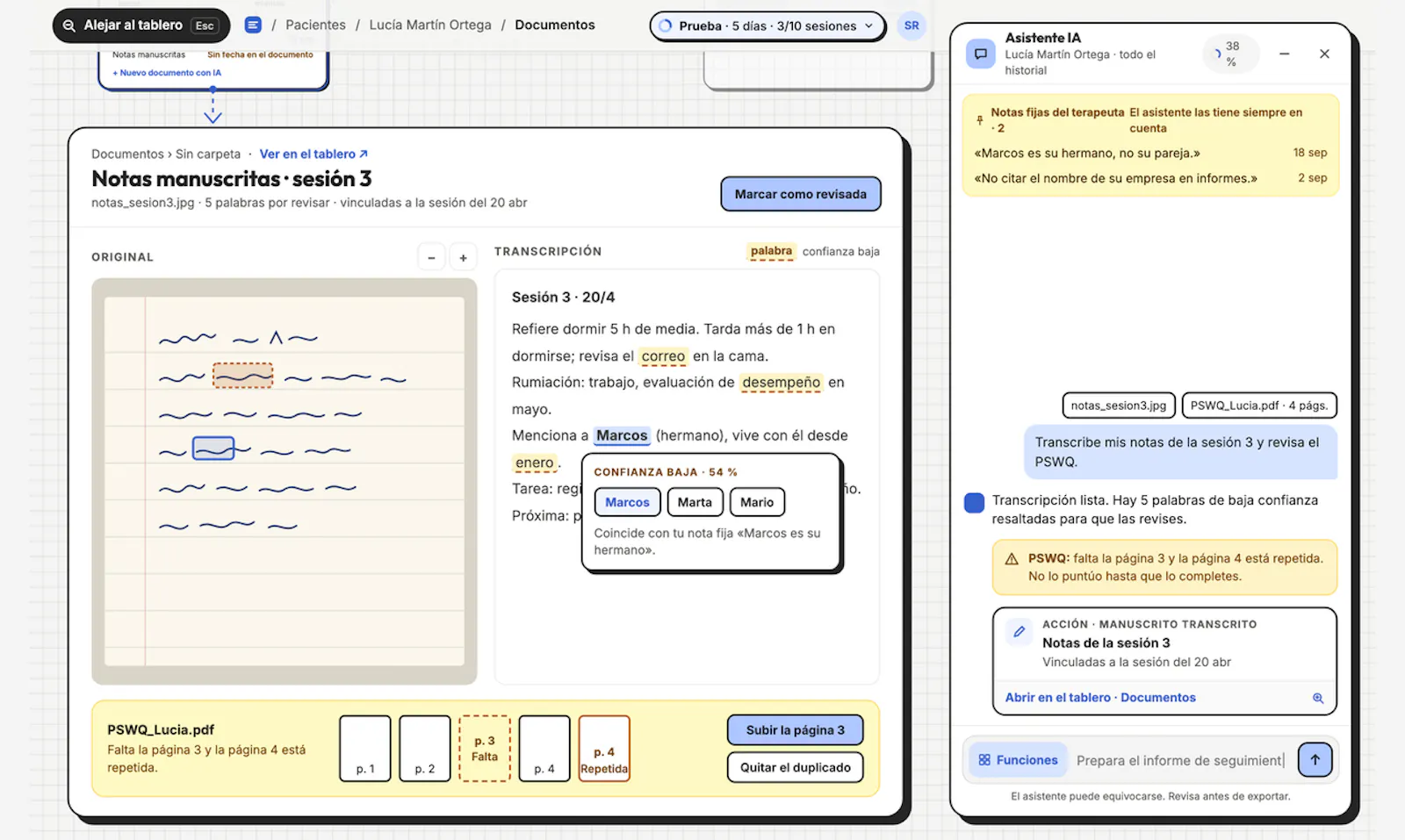The height and width of the screenshot is (840, 1405).
Task: Minimize the Asistente IA panel
Action: (1284, 54)
